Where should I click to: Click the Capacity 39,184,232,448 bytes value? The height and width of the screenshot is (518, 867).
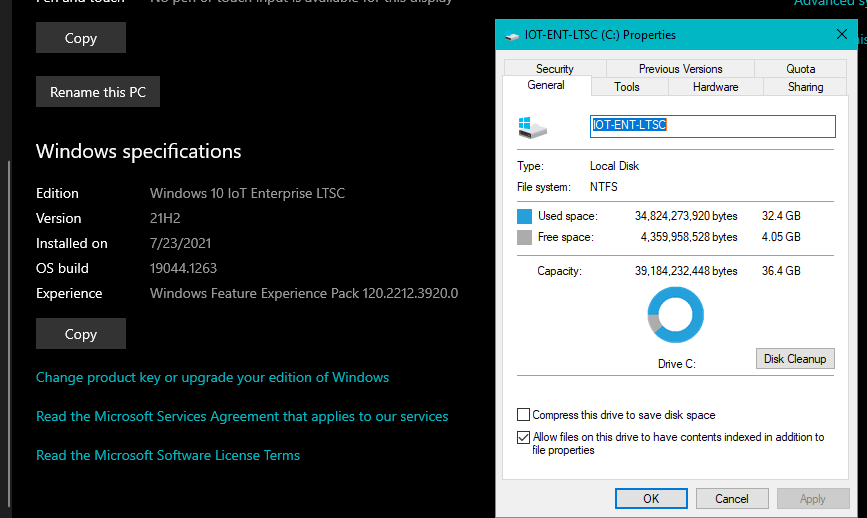(x=686, y=271)
